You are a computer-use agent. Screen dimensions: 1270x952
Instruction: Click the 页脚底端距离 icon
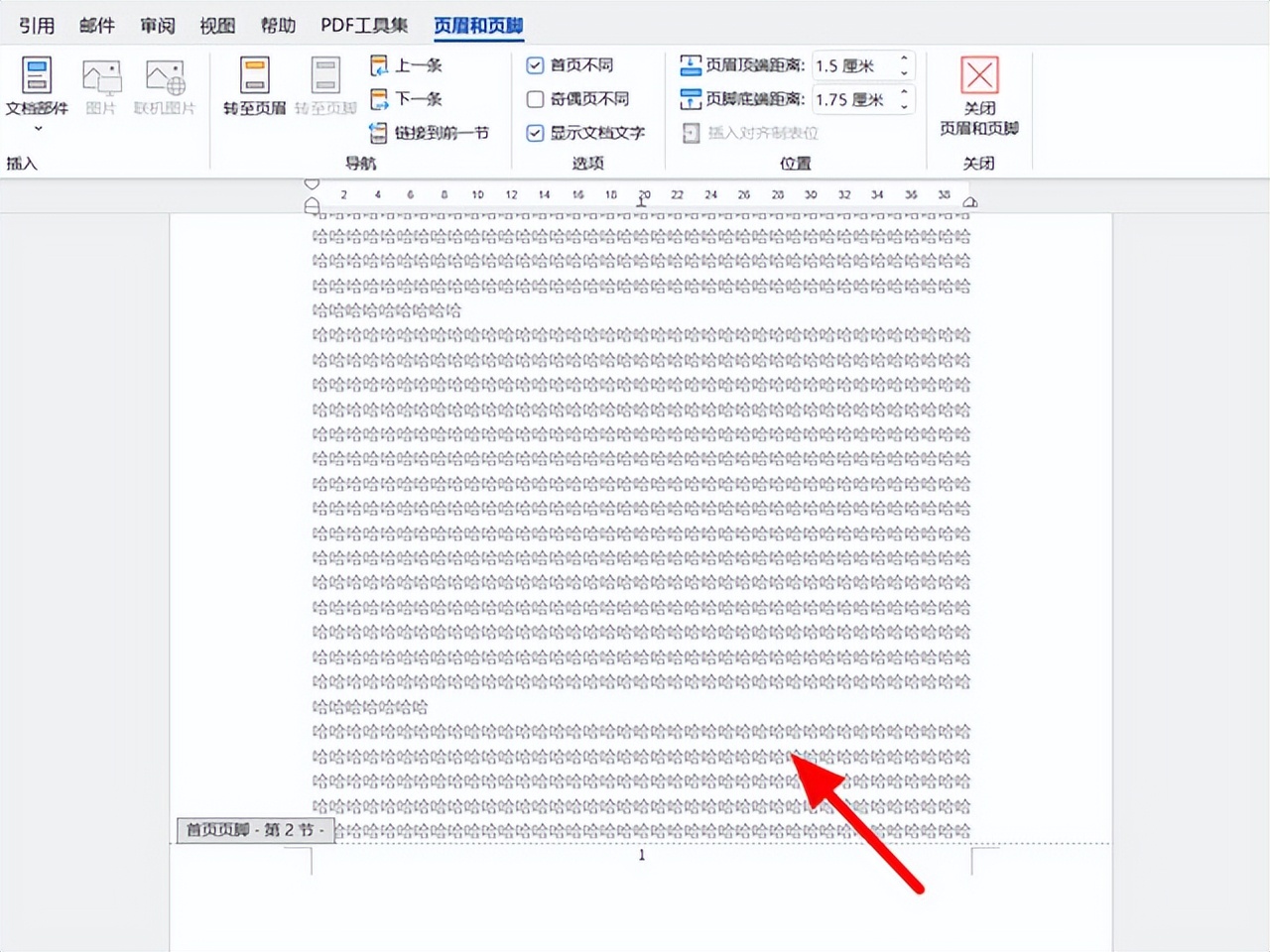pos(692,98)
